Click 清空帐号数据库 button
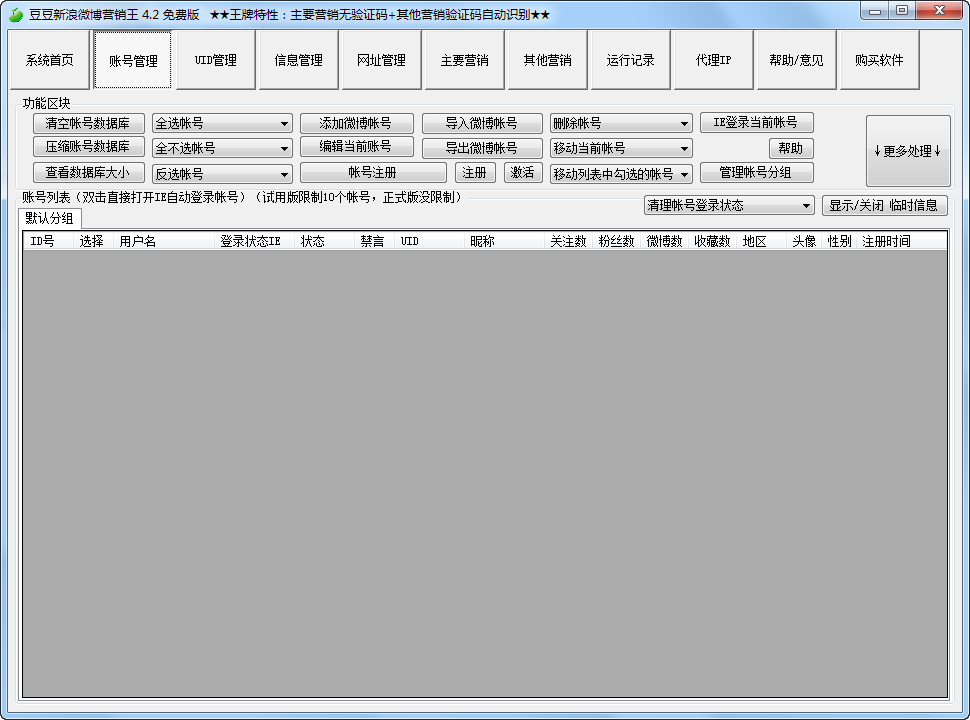 click(88, 123)
